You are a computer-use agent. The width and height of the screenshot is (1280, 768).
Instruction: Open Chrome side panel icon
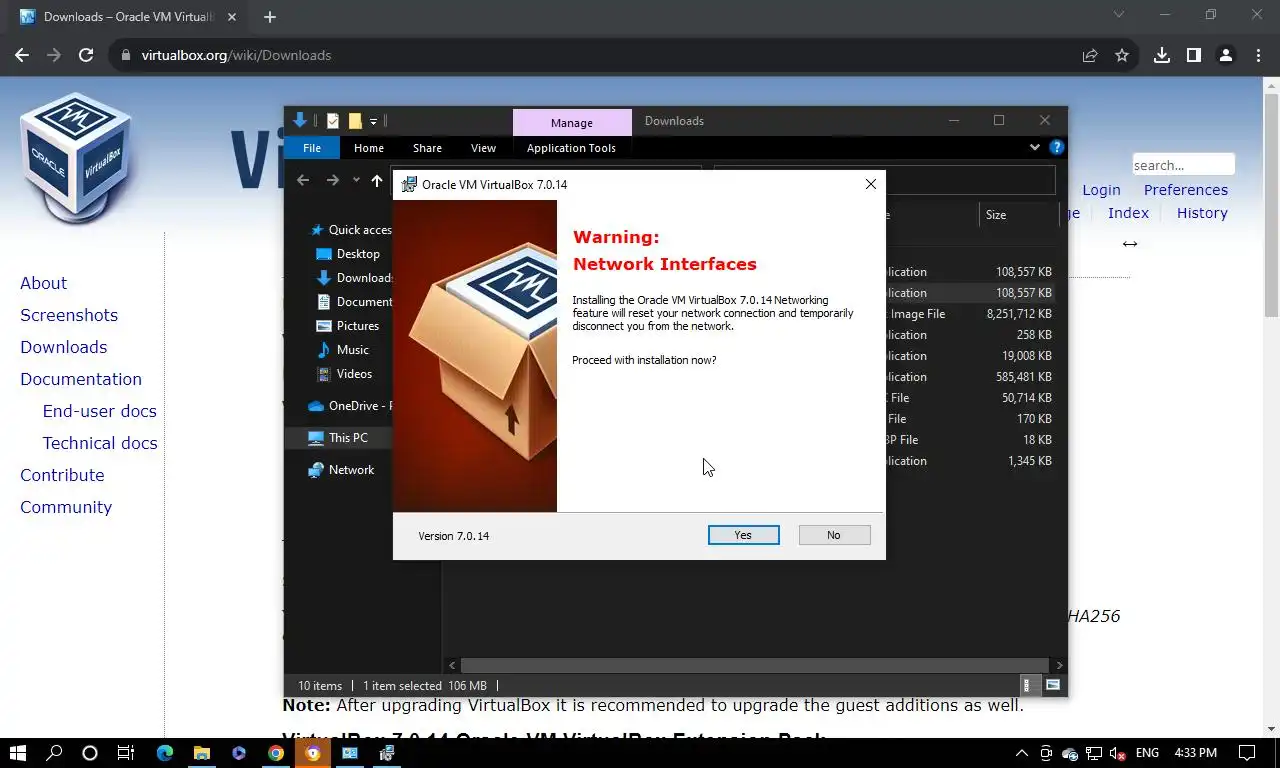point(1193,55)
